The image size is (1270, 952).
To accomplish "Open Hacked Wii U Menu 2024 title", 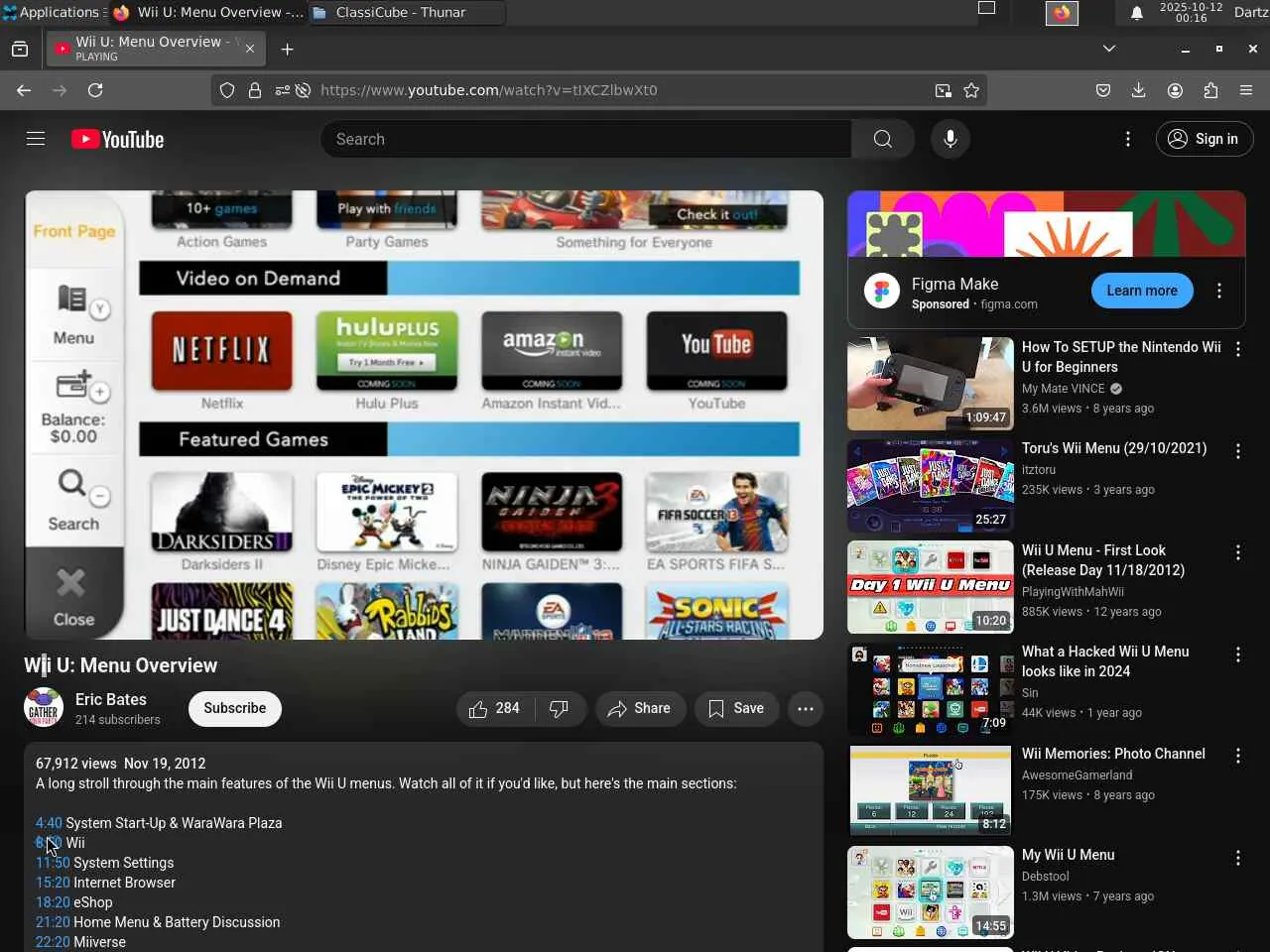I will pyautogui.click(x=1105, y=661).
